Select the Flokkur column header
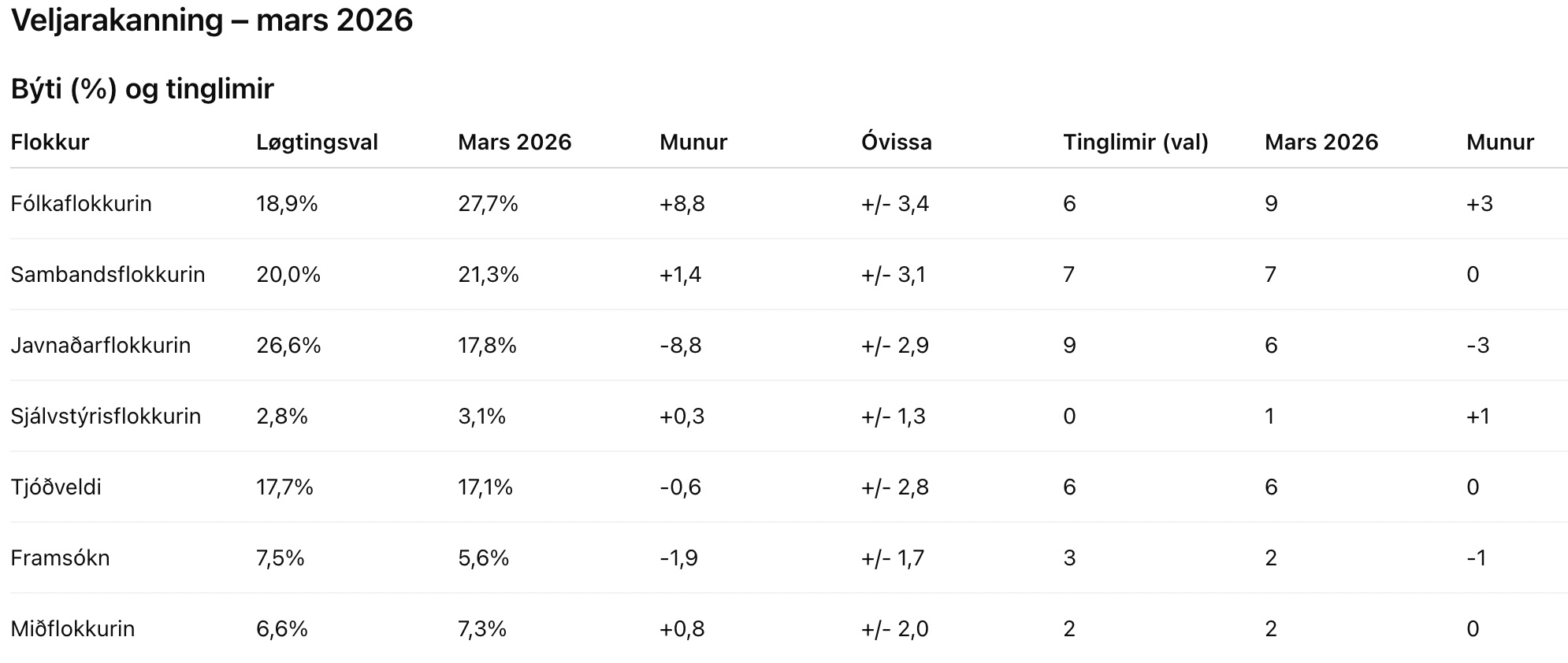Screen dimensions: 1568x663 click(50, 143)
